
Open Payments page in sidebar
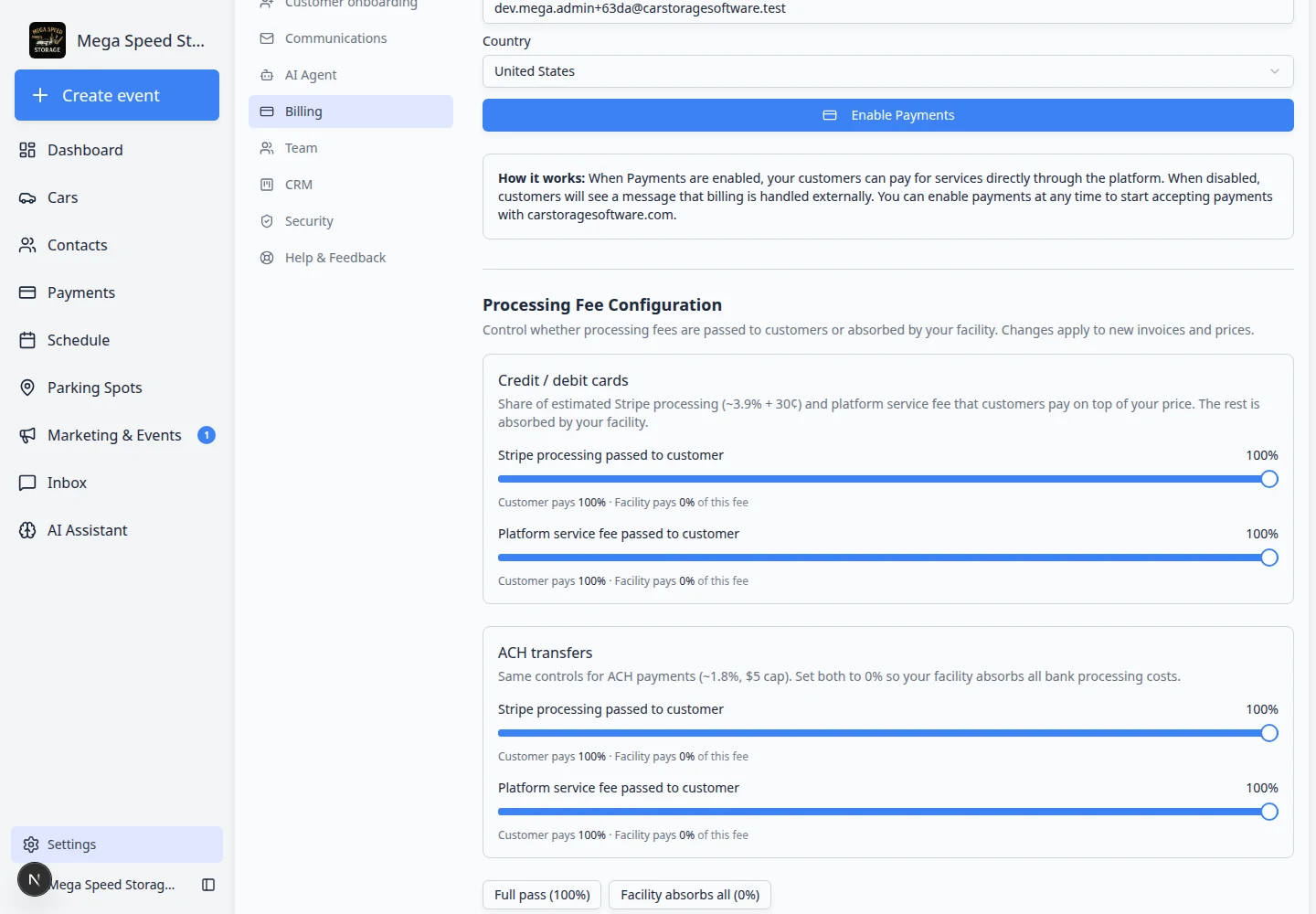[117, 292]
